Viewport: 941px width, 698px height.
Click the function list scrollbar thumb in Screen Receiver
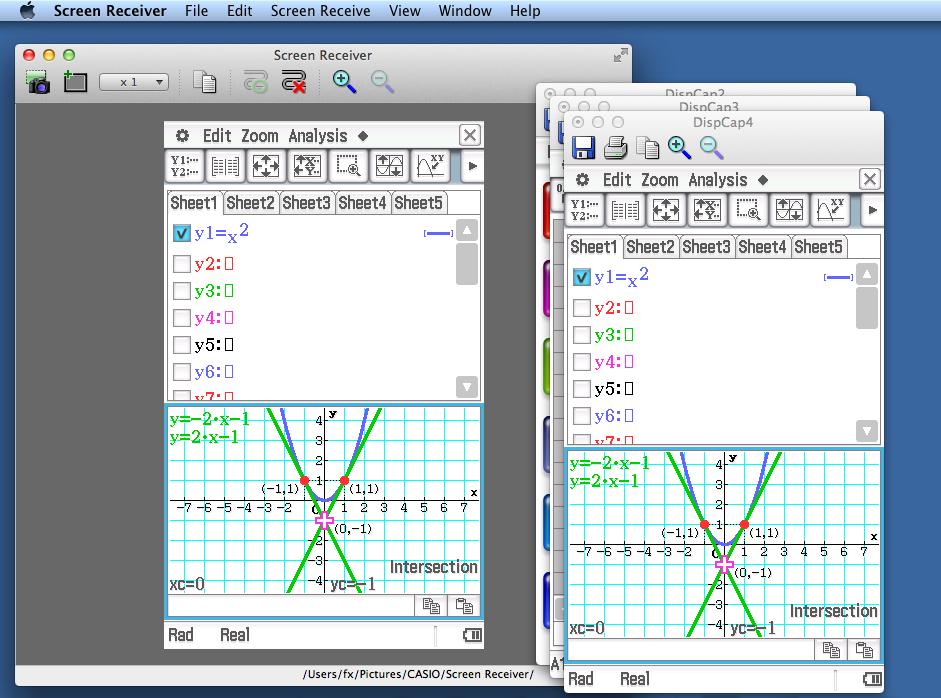point(467,264)
